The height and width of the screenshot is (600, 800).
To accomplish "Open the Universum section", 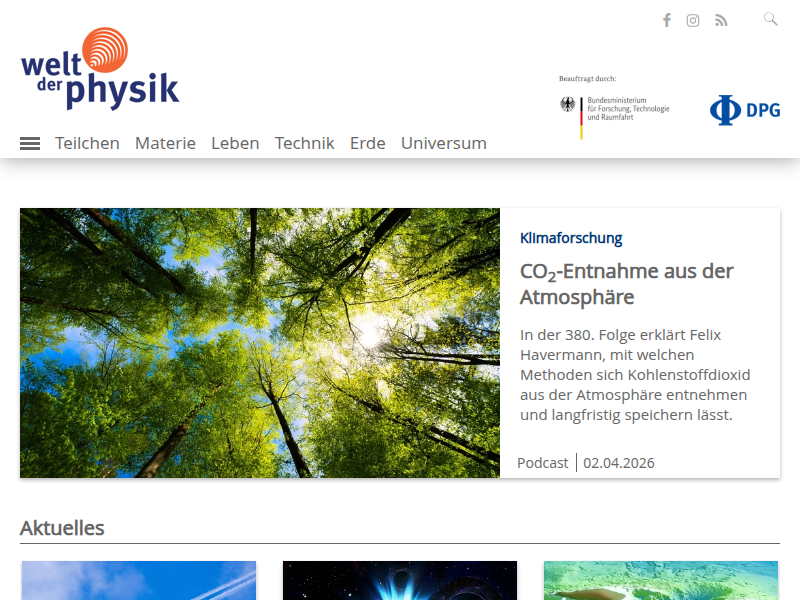I will coord(443,143).
